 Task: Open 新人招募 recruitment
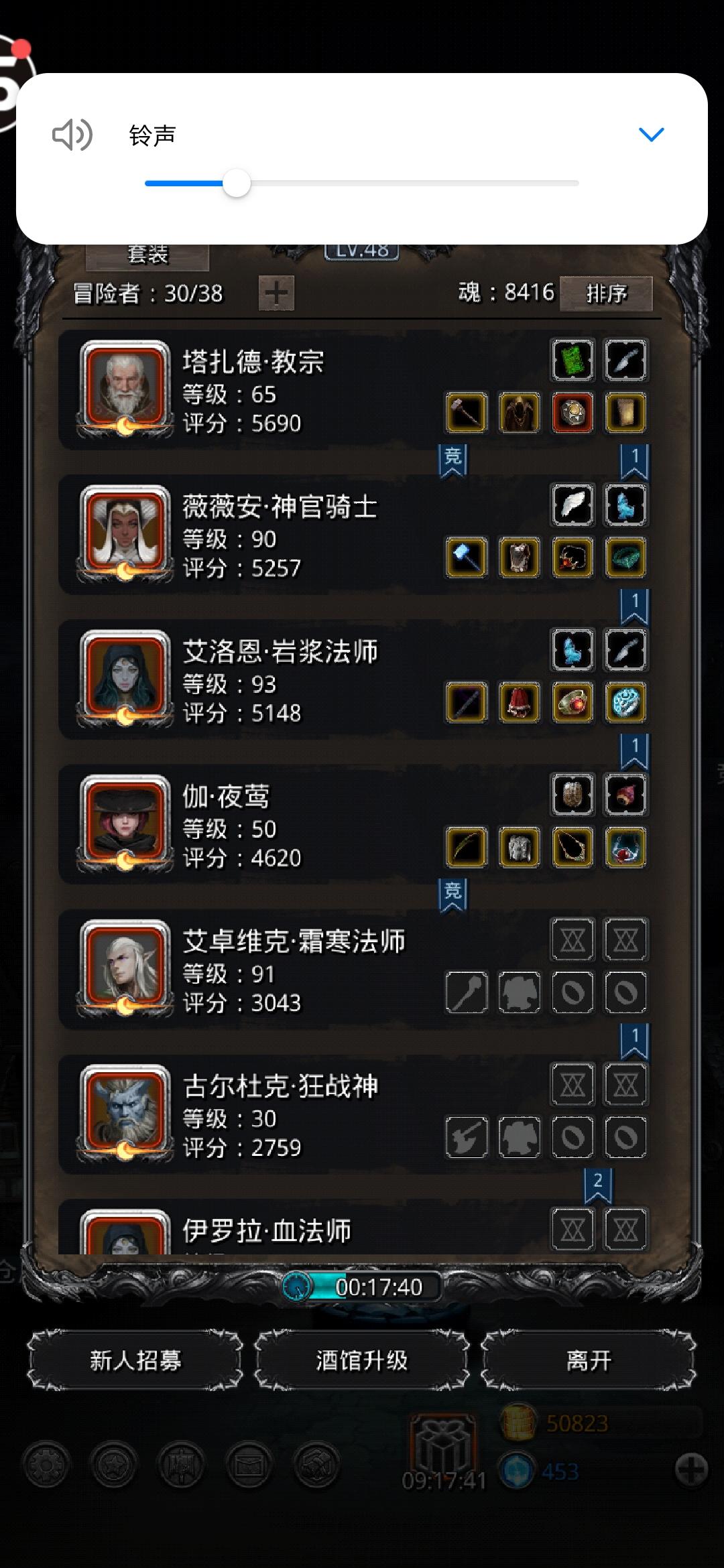135,1360
